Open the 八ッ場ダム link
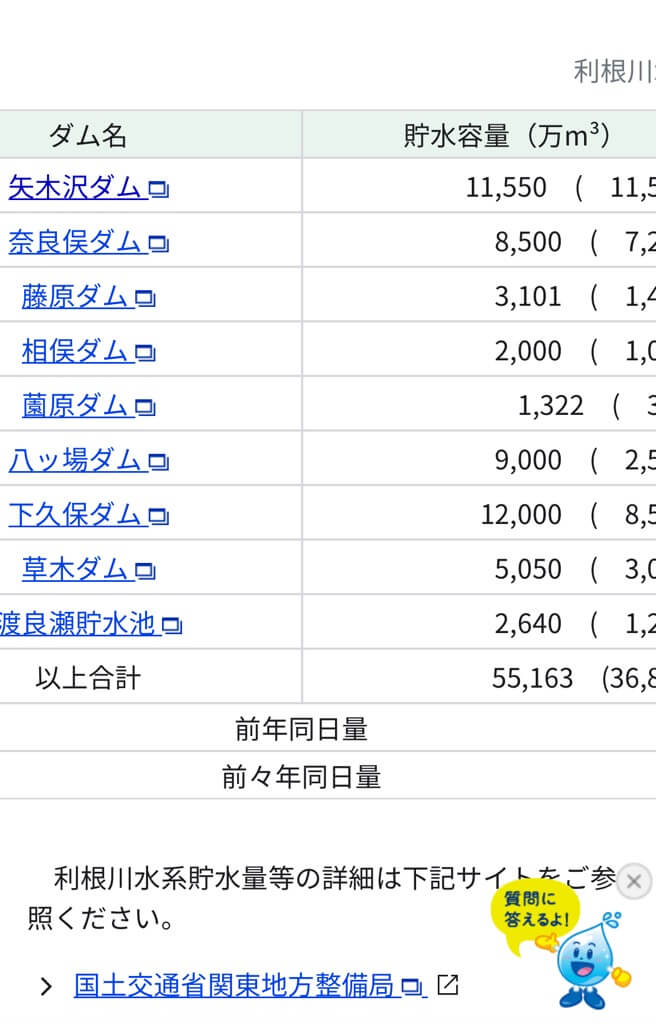Viewport: 656px width, 1024px height. tap(75, 461)
